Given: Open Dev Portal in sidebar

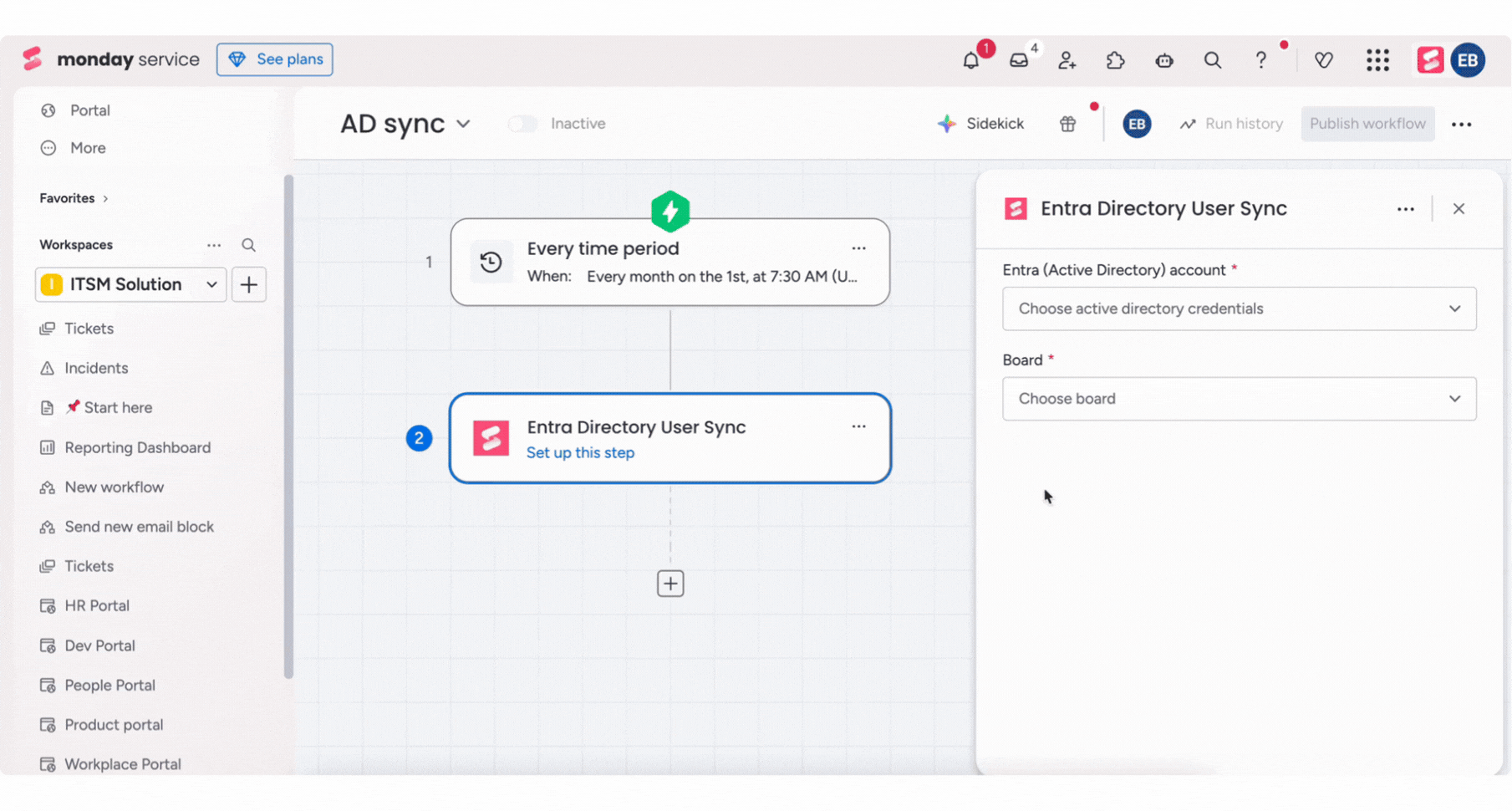Looking at the screenshot, I should [x=99, y=645].
